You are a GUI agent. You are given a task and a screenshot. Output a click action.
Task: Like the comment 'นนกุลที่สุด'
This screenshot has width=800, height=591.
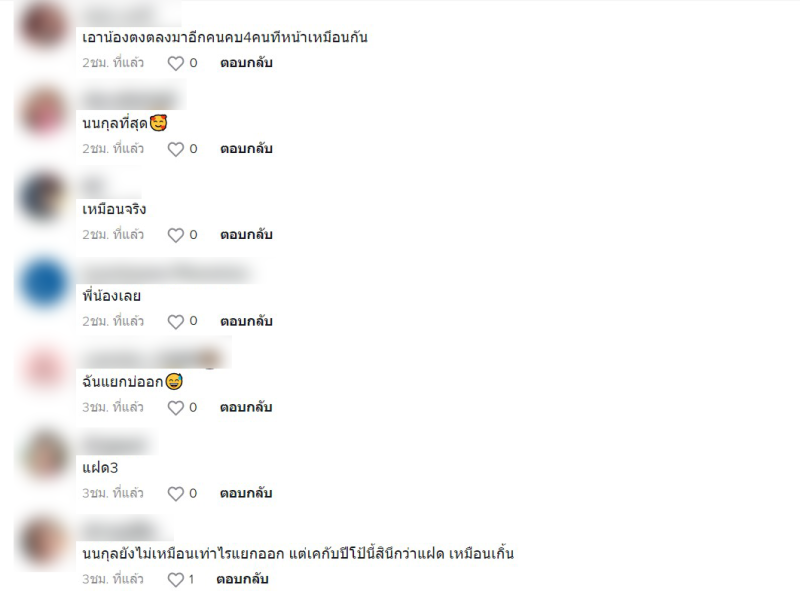176,149
